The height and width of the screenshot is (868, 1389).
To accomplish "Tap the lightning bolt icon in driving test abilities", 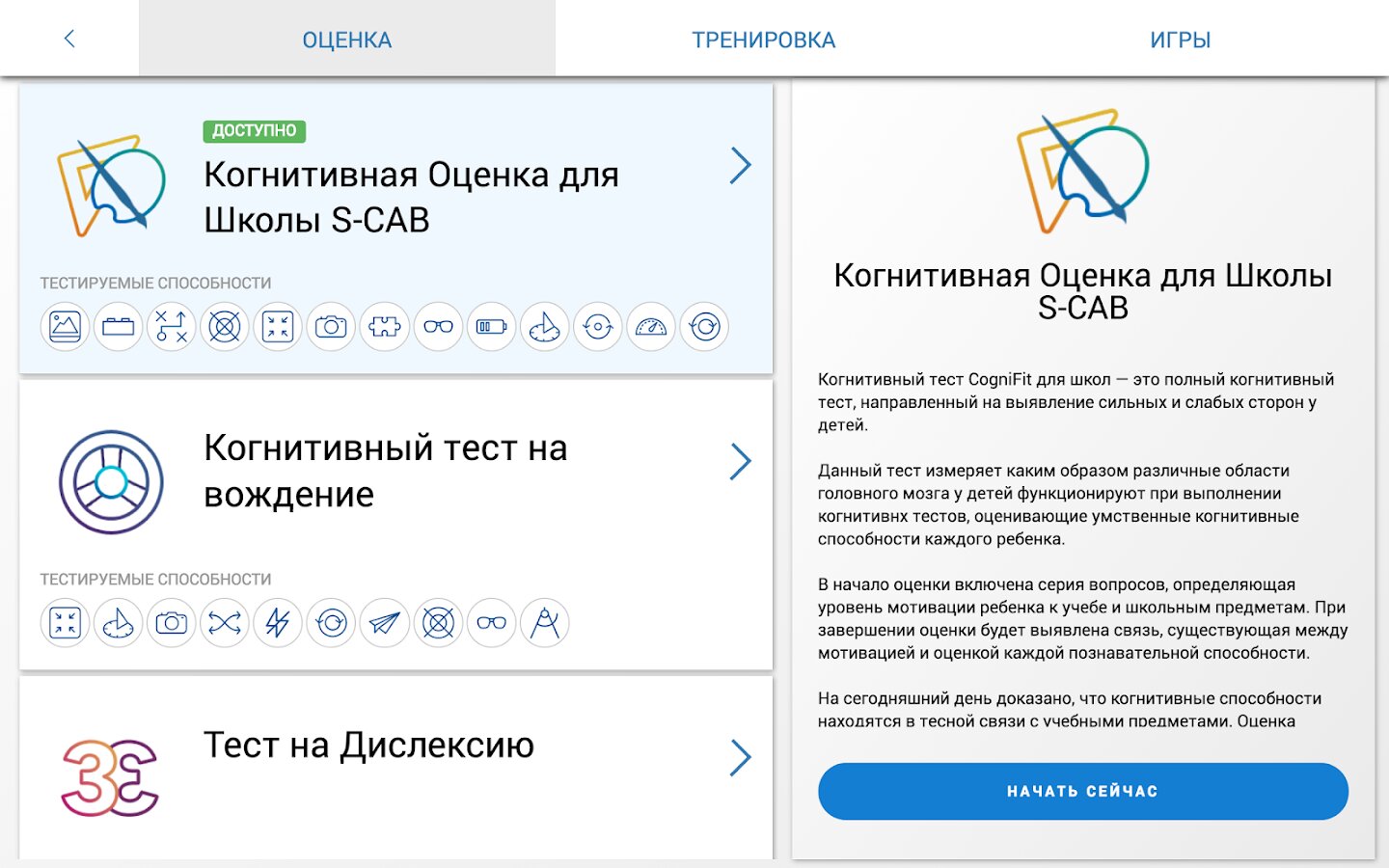I will (x=278, y=623).
